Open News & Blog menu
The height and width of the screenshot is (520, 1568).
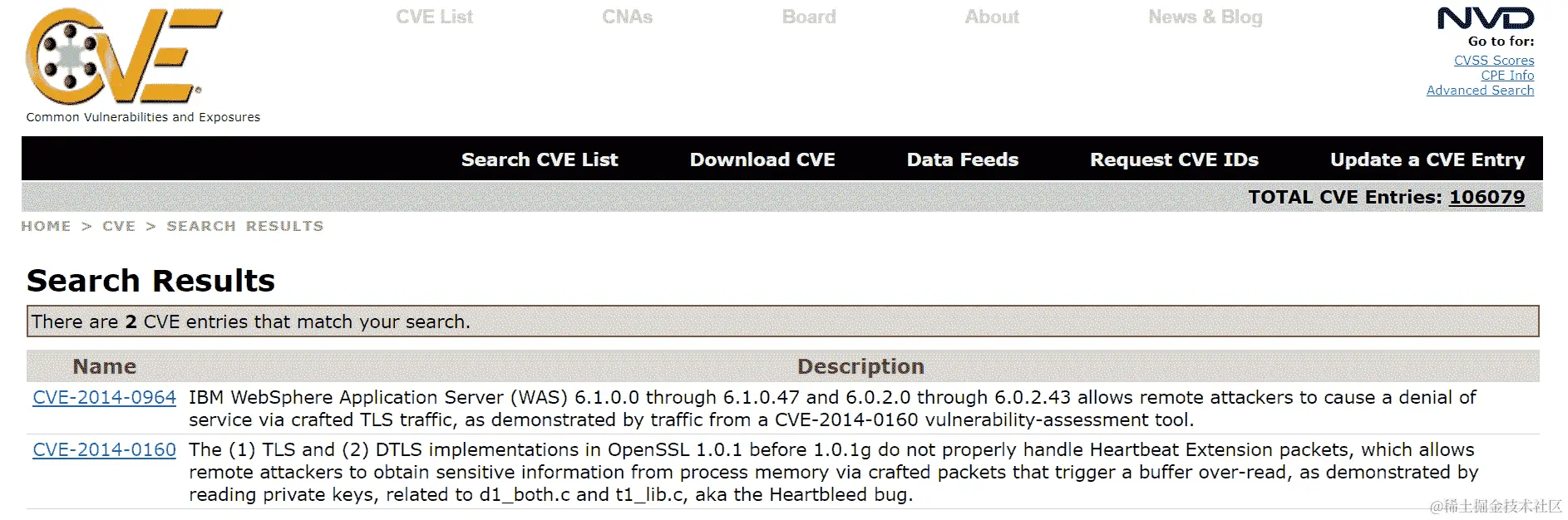1206,17
